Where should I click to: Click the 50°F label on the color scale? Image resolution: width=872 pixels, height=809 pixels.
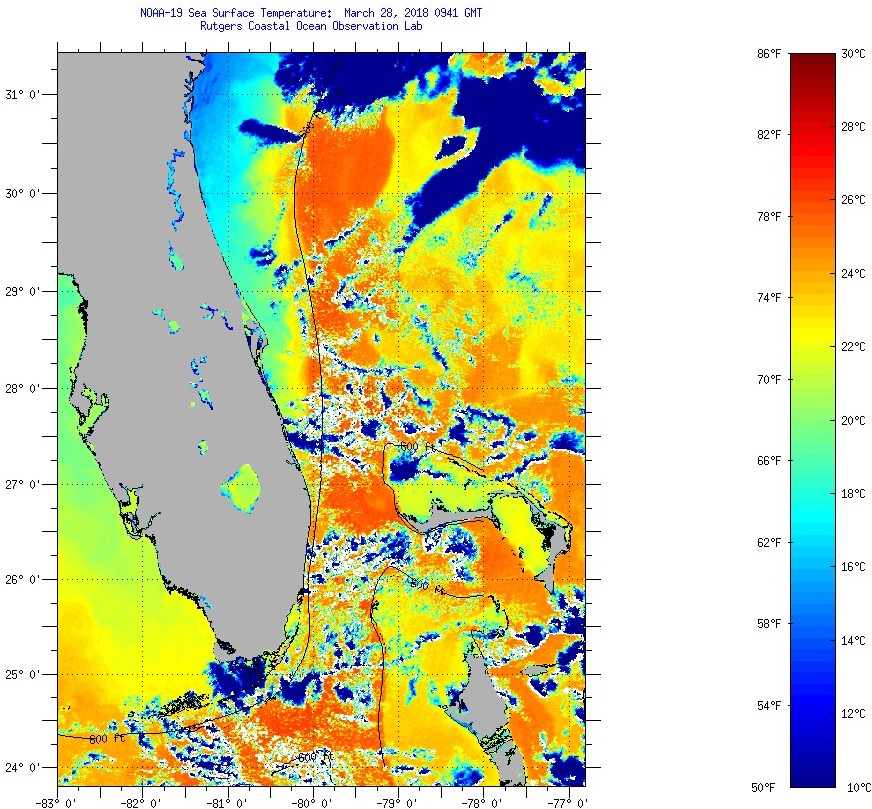pyautogui.click(x=768, y=787)
